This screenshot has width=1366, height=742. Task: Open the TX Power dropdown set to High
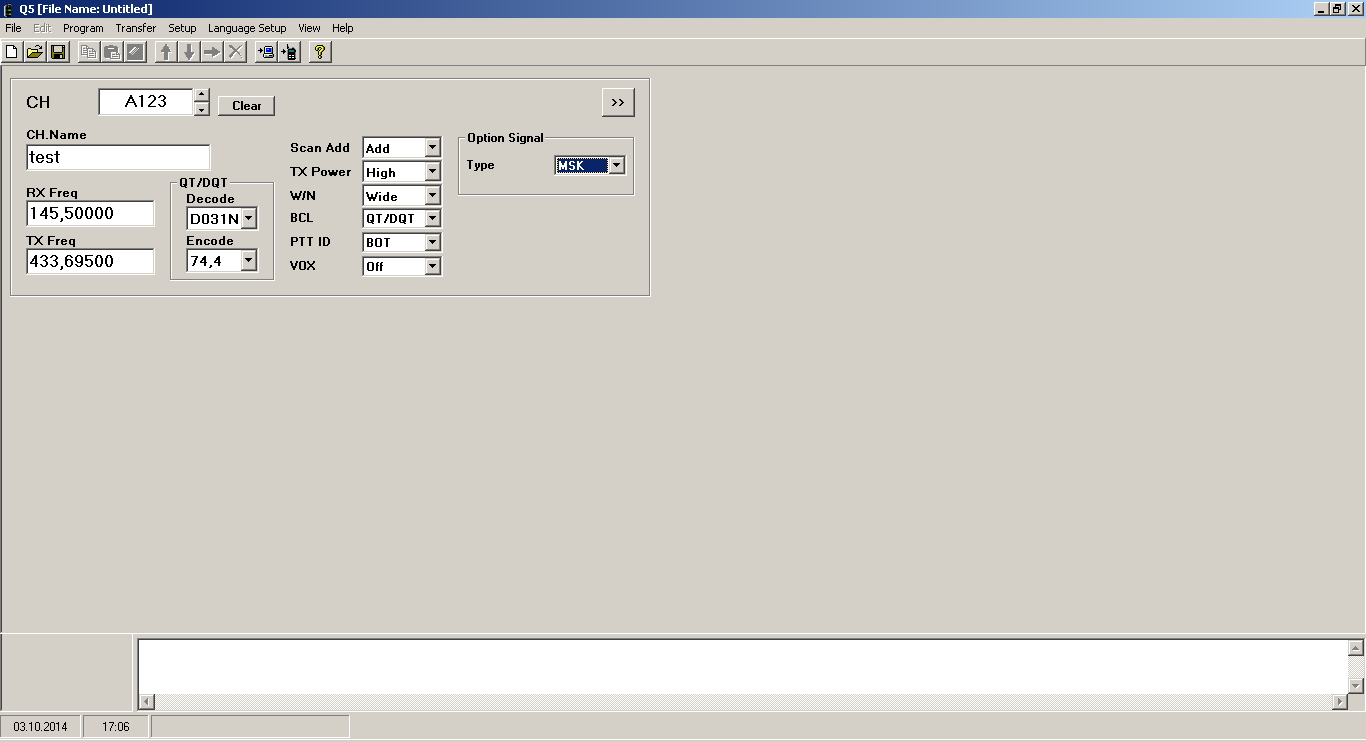[x=432, y=172]
